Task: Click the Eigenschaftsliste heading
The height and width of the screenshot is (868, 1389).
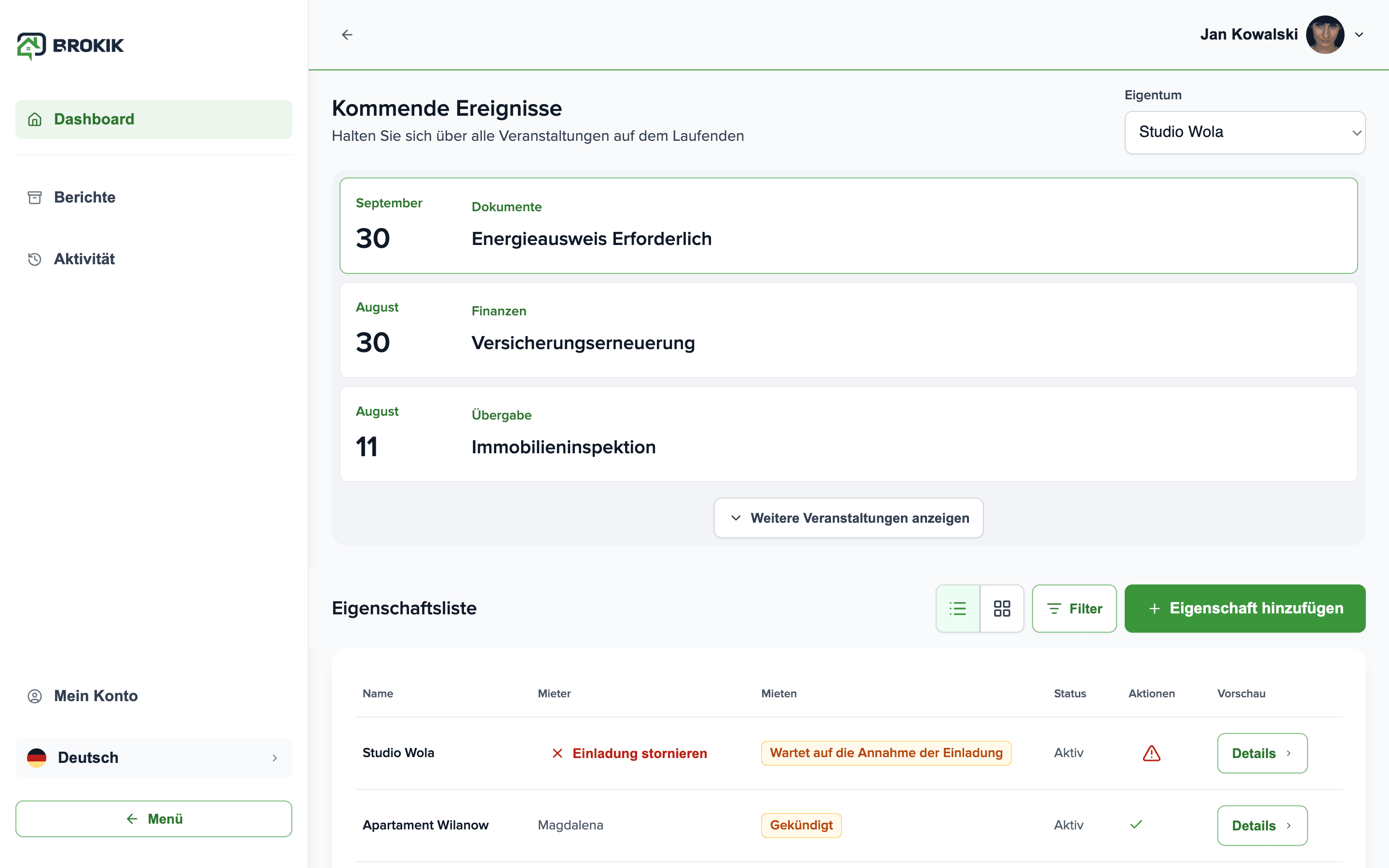Action: 404,608
